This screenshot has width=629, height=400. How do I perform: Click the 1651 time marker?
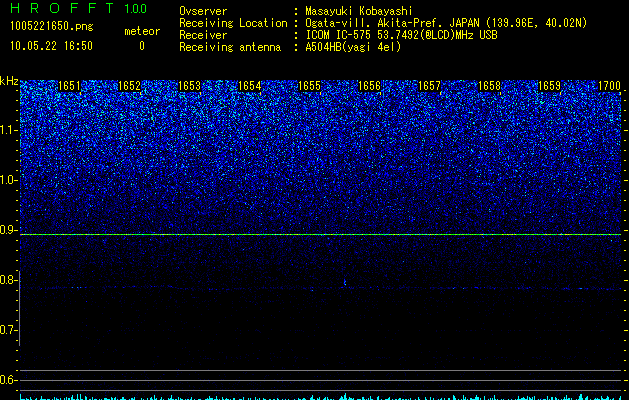click(69, 86)
